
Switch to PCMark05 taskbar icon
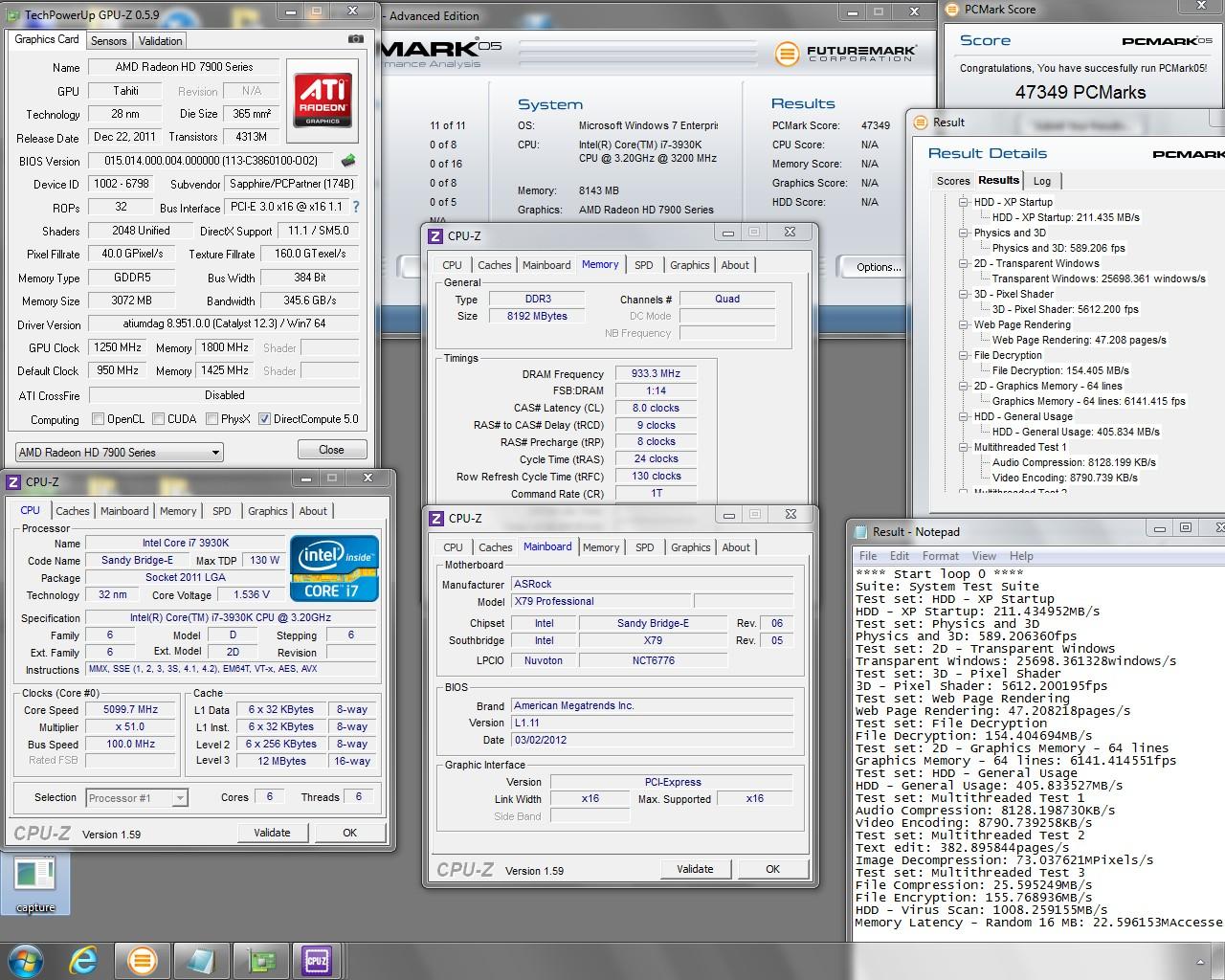click(142, 960)
